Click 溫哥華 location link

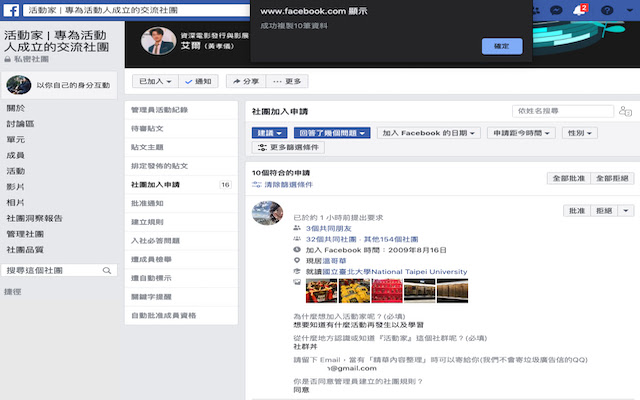click(x=334, y=261)
